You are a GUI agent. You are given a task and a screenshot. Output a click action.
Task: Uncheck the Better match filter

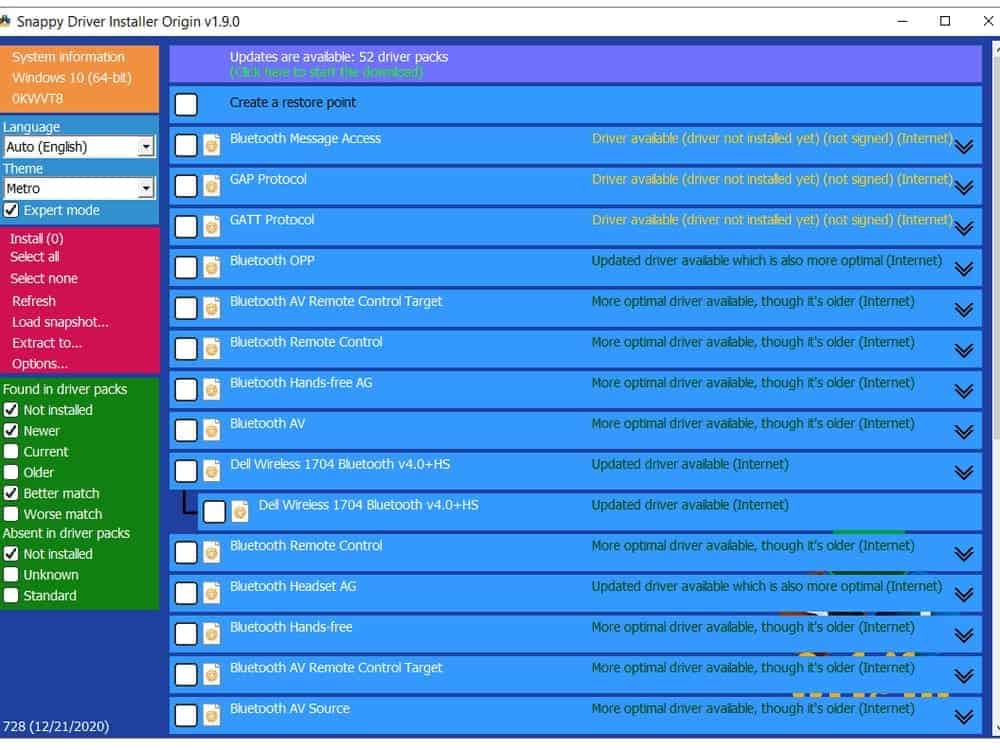click(11, 494)
